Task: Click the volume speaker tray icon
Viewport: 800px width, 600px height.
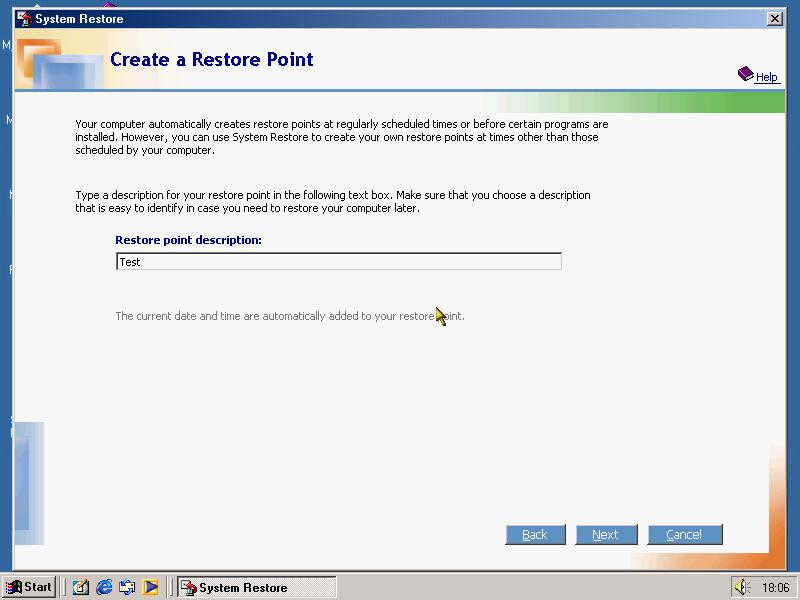Action: click(742, 587)
